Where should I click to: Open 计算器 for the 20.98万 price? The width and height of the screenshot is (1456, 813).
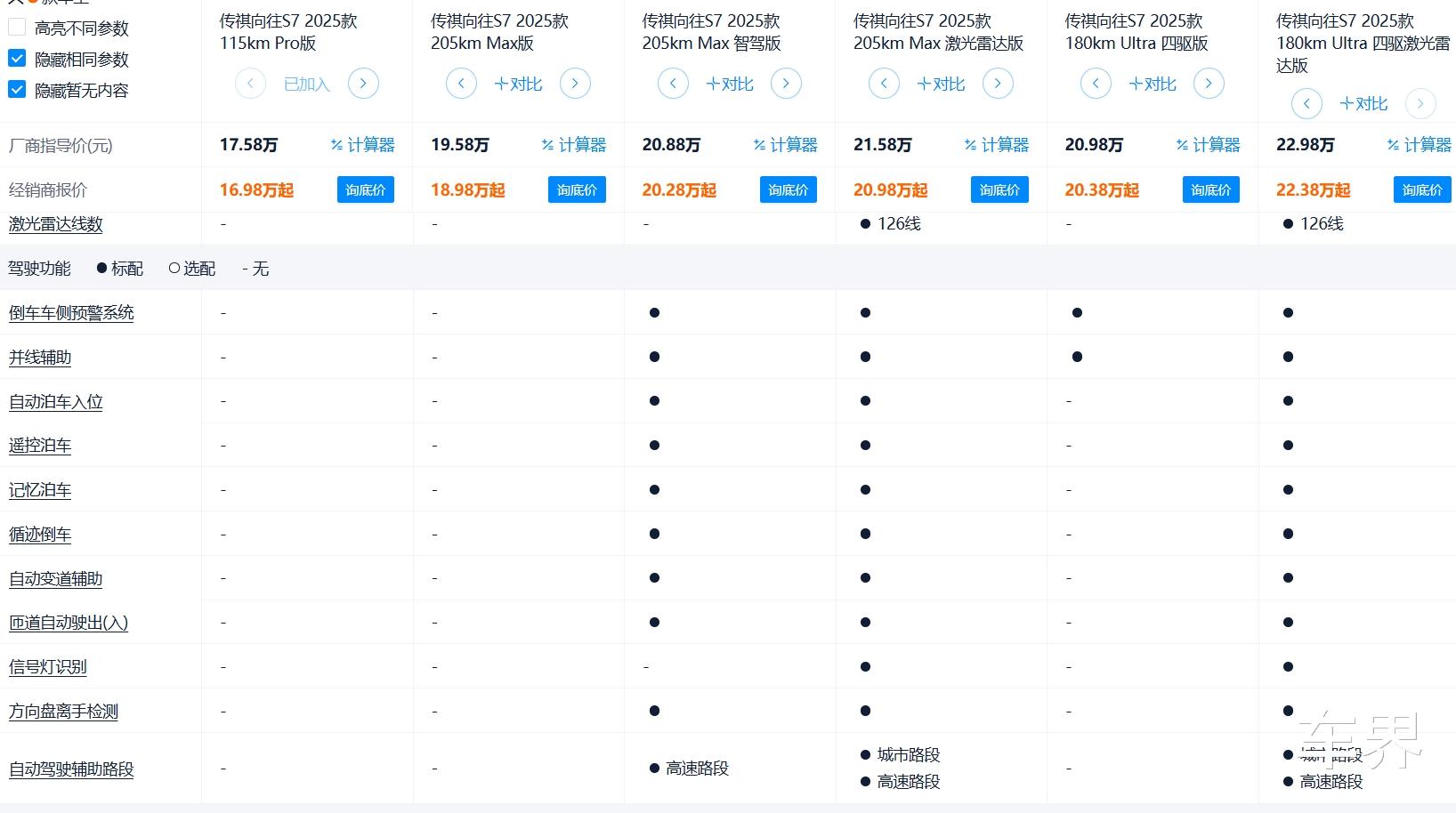point(1208,145)
